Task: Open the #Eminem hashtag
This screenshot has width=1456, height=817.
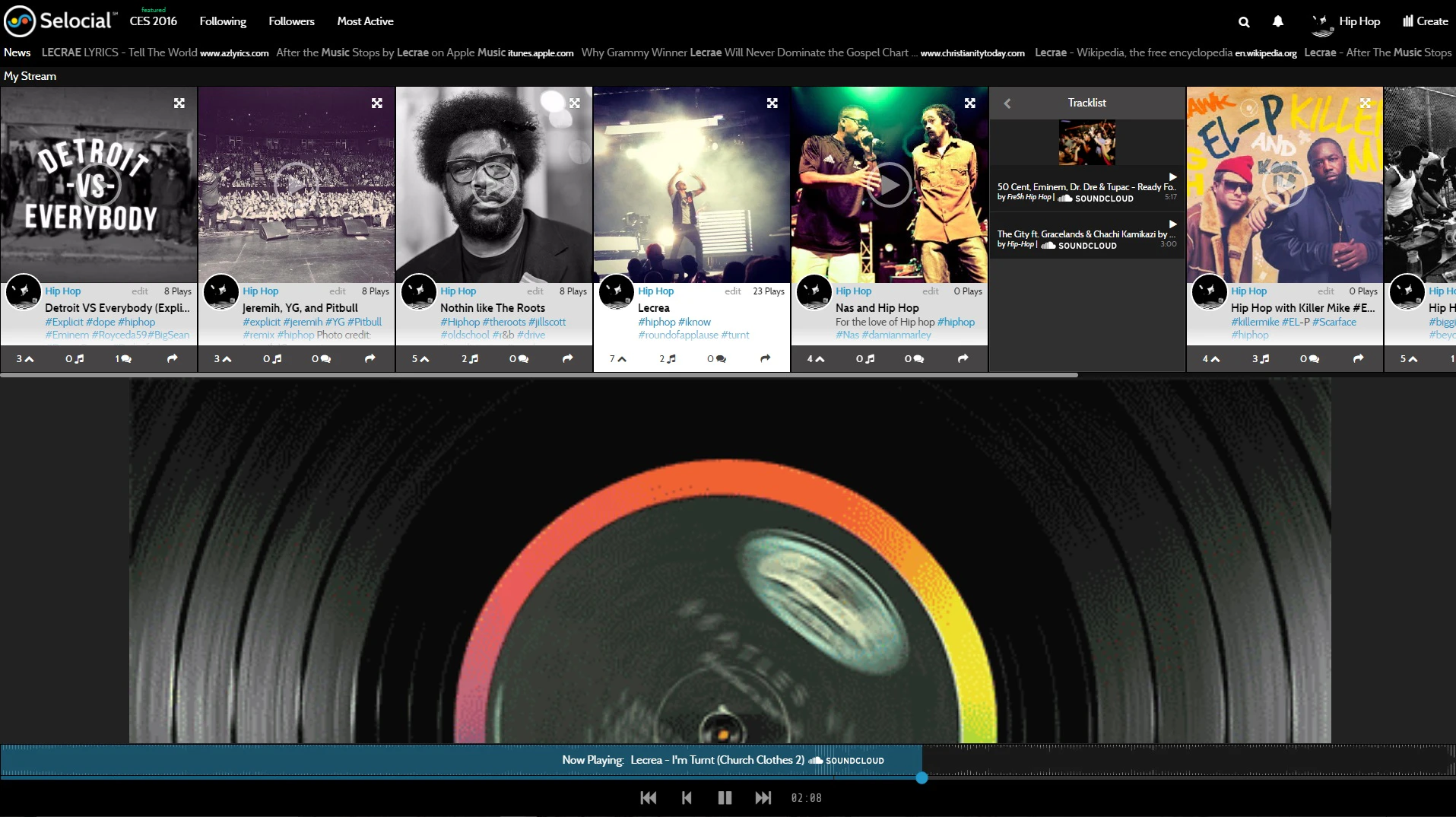Action: coord(67,335)
